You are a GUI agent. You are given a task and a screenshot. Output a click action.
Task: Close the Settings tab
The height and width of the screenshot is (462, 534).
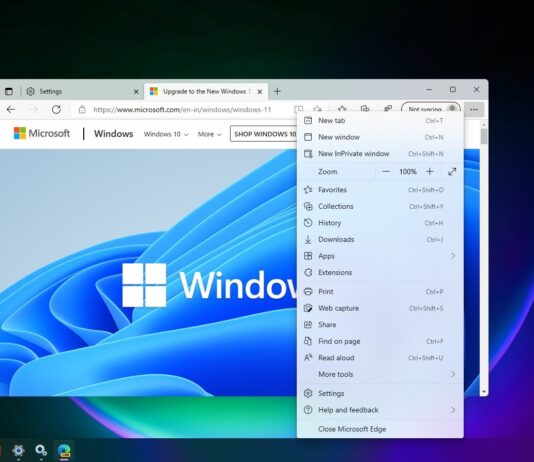pyautogui.click(x=136, y=92)
